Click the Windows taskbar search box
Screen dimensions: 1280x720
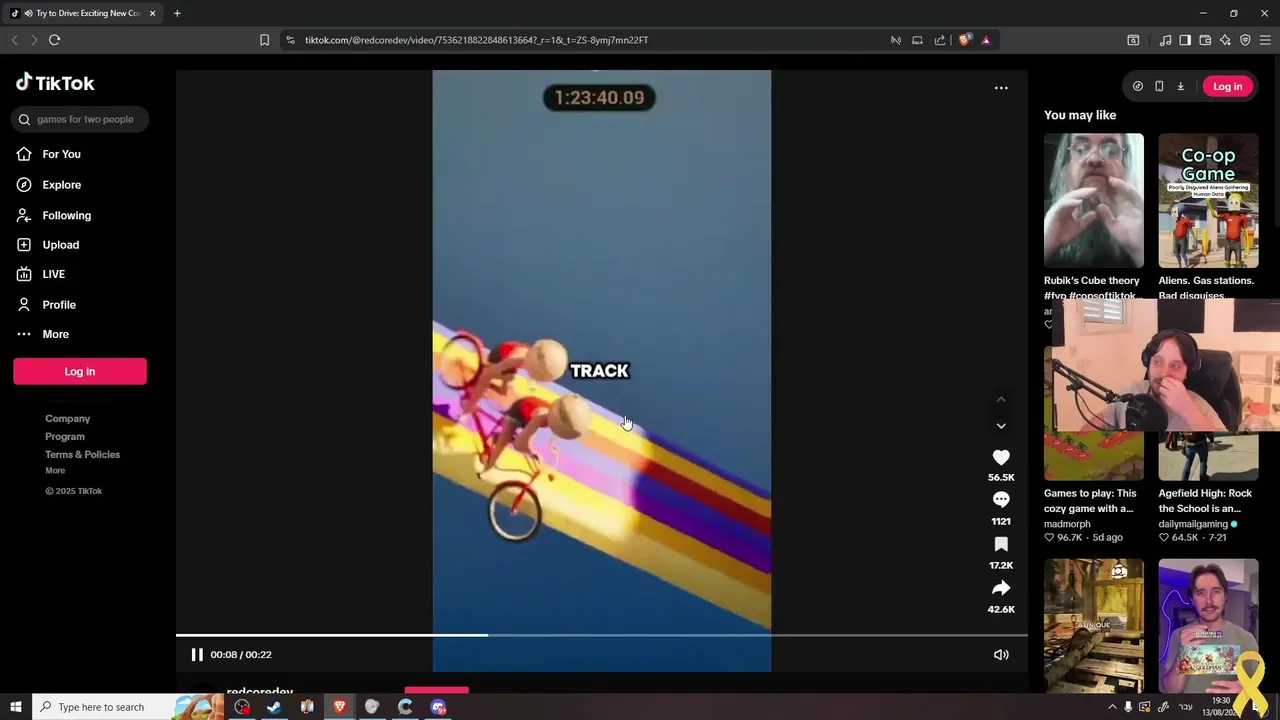coord(130,707)
